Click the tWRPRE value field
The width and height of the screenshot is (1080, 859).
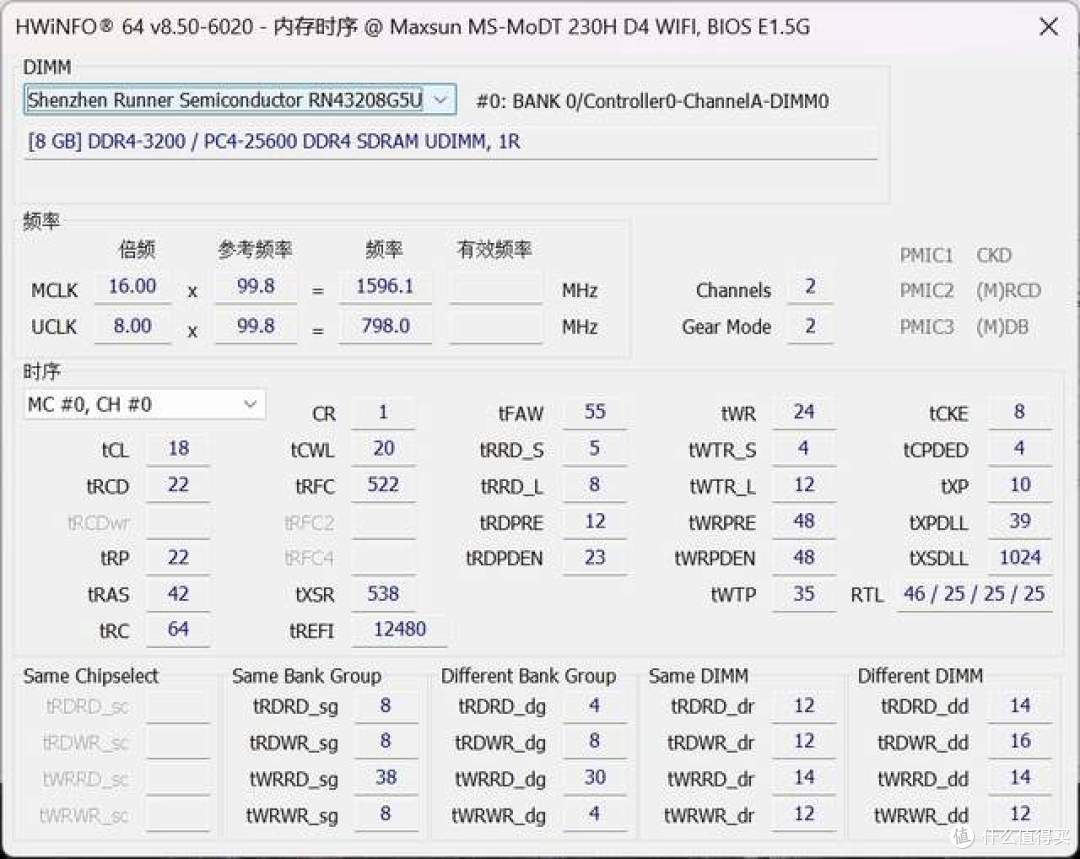point(804,521)
